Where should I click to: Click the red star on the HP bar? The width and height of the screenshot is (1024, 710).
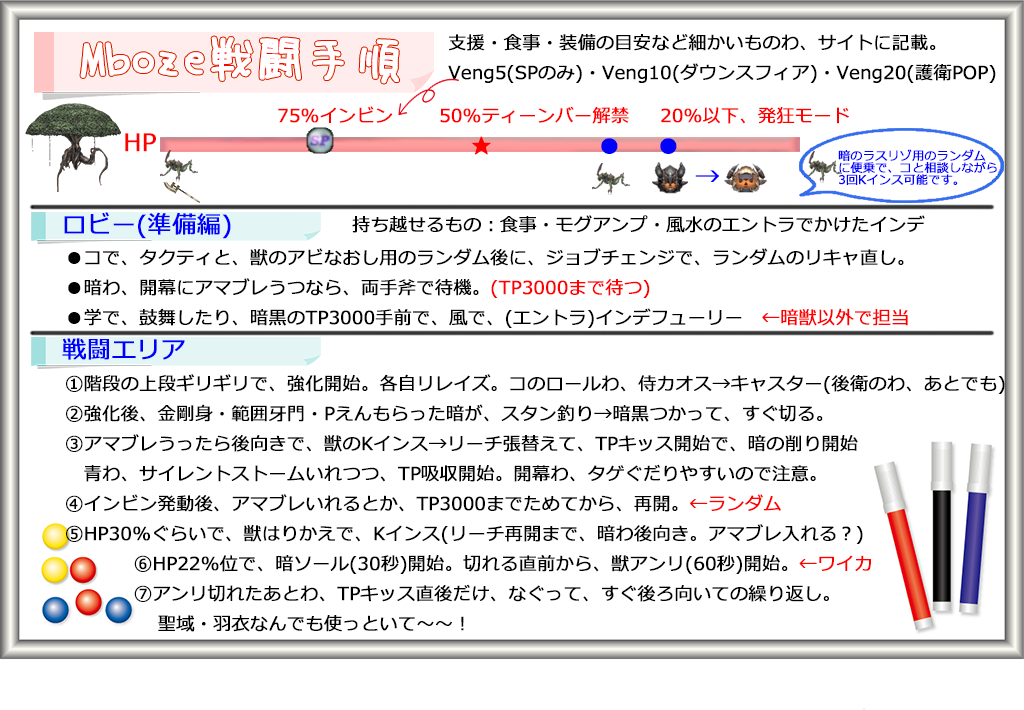click(481, 146)
